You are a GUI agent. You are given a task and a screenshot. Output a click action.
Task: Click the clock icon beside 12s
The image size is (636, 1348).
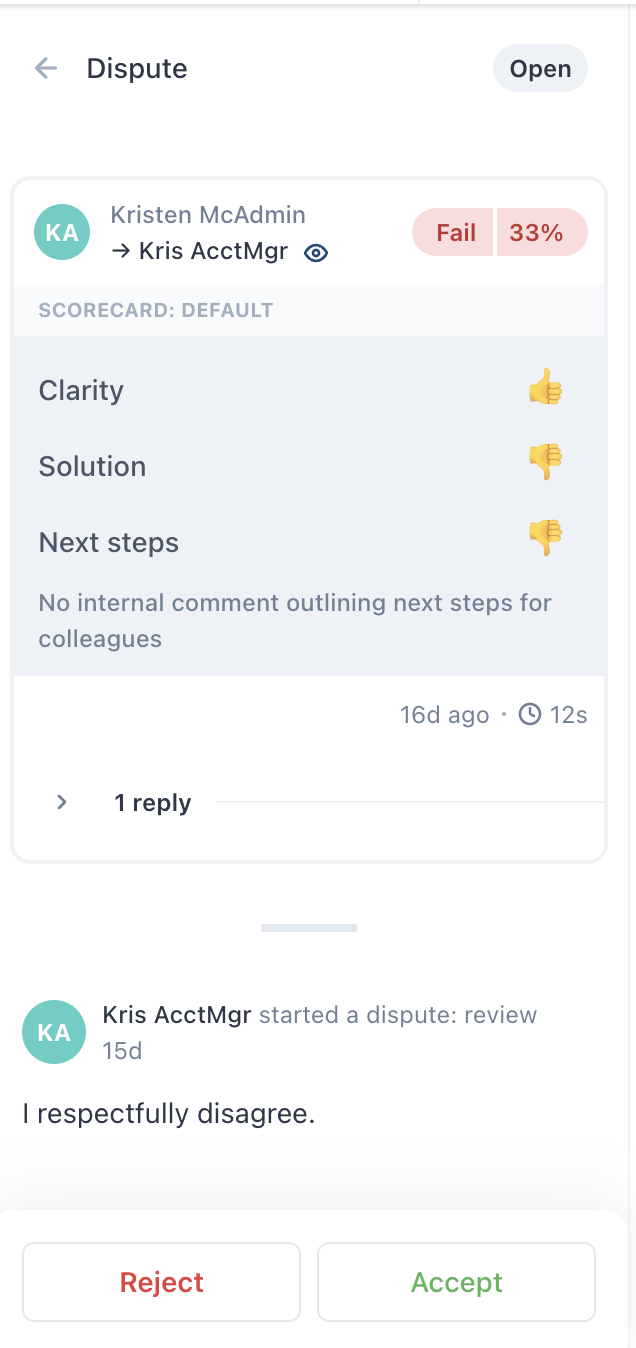(x=530, y=715)
